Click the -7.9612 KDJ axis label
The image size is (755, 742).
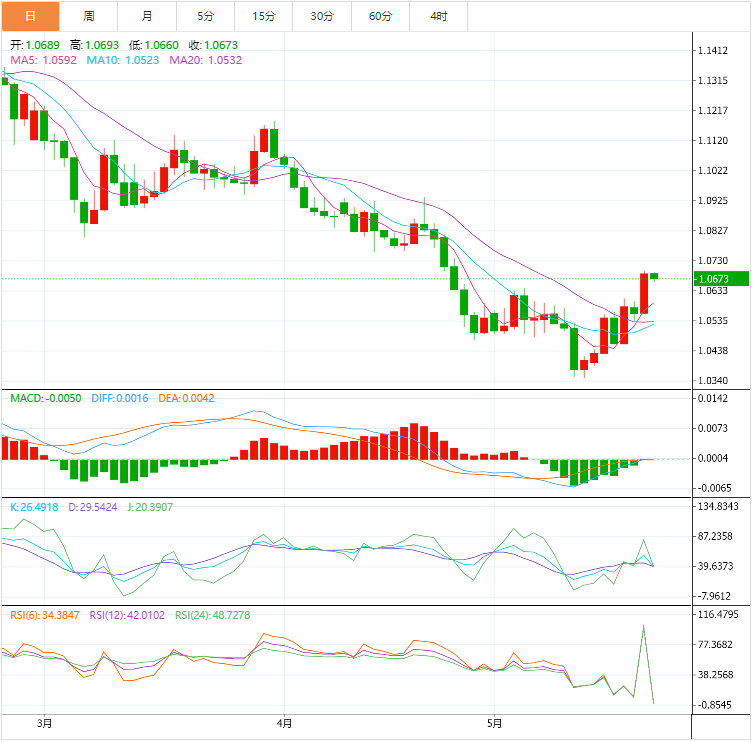[715, 596]
